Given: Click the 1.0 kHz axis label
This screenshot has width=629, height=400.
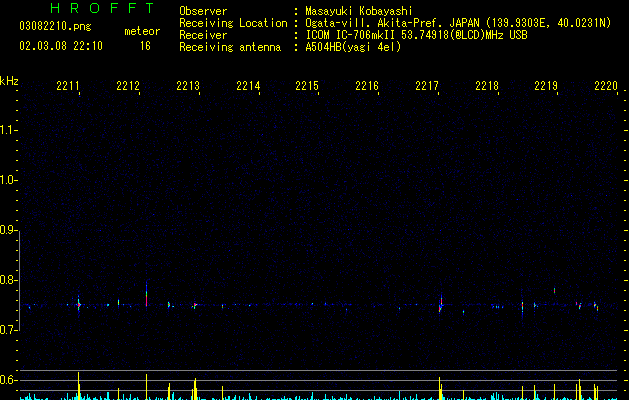Looking at the screenshot, I should 9,180.
